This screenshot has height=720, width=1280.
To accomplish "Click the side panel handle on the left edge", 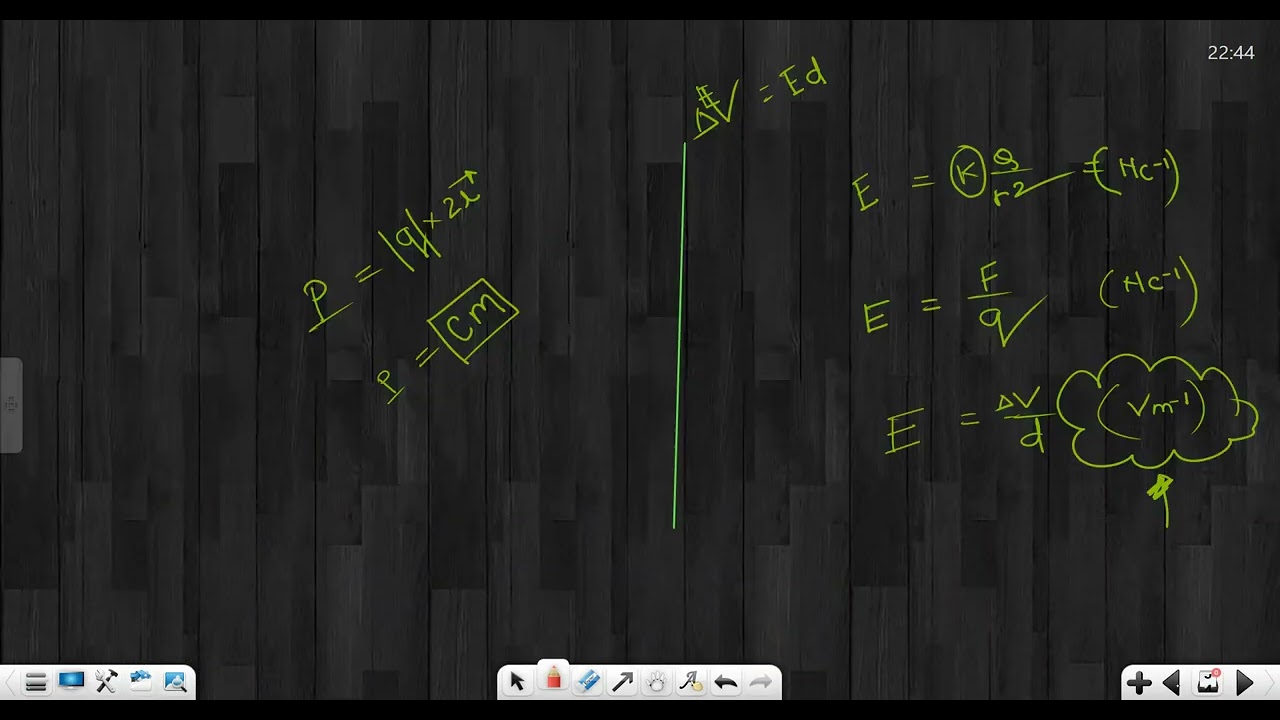I will pyautogui.click(x=11, y=405).
